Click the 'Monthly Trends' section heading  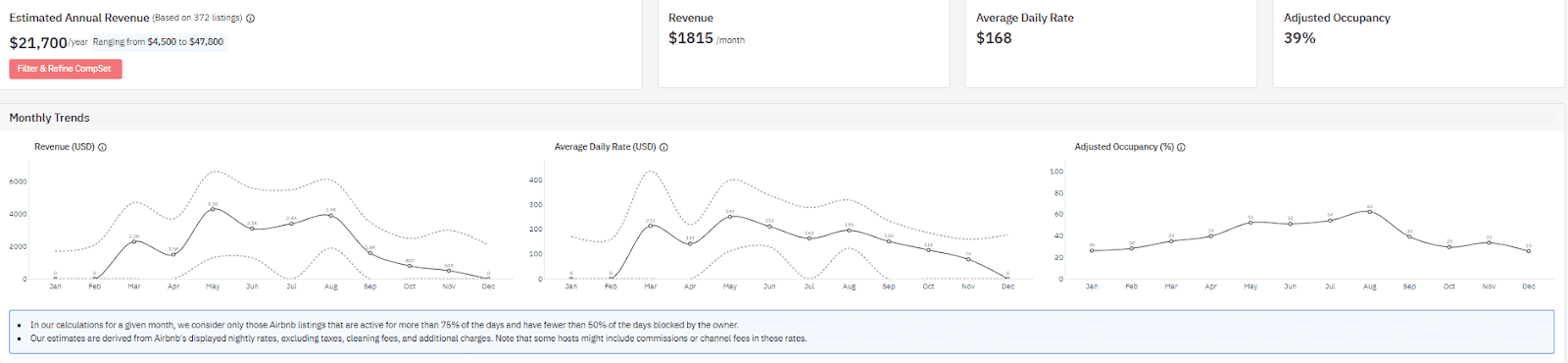tap(50, 118)
